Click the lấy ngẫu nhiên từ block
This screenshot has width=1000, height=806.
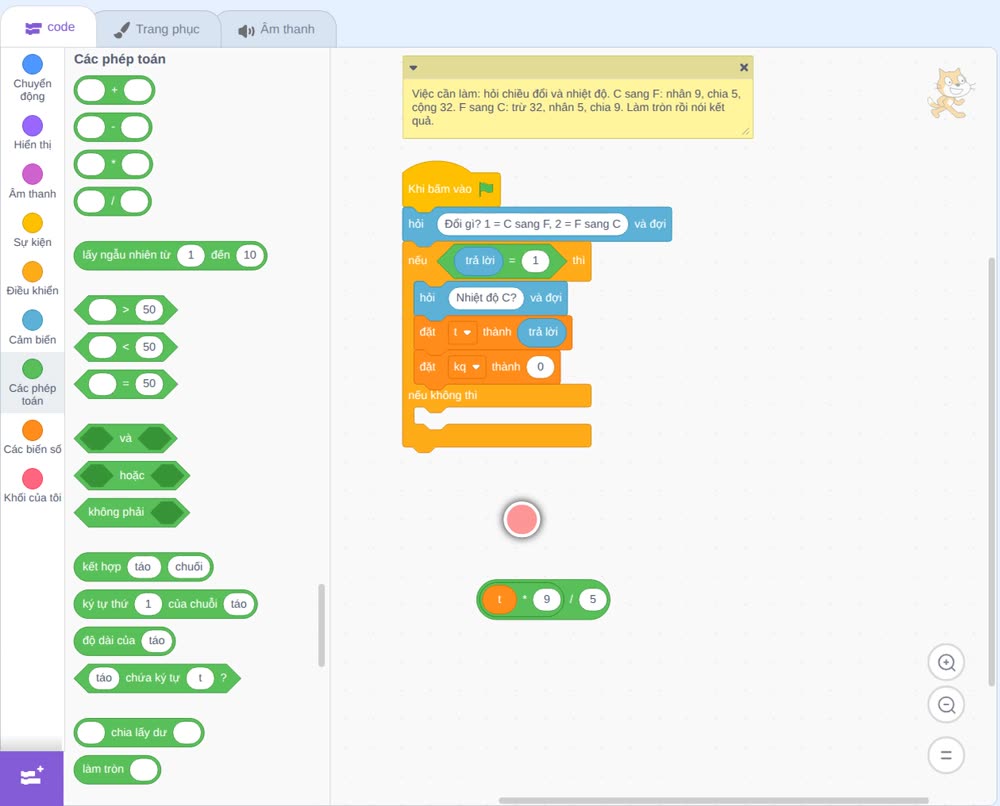pyautogui.click(x=170, y=255)
